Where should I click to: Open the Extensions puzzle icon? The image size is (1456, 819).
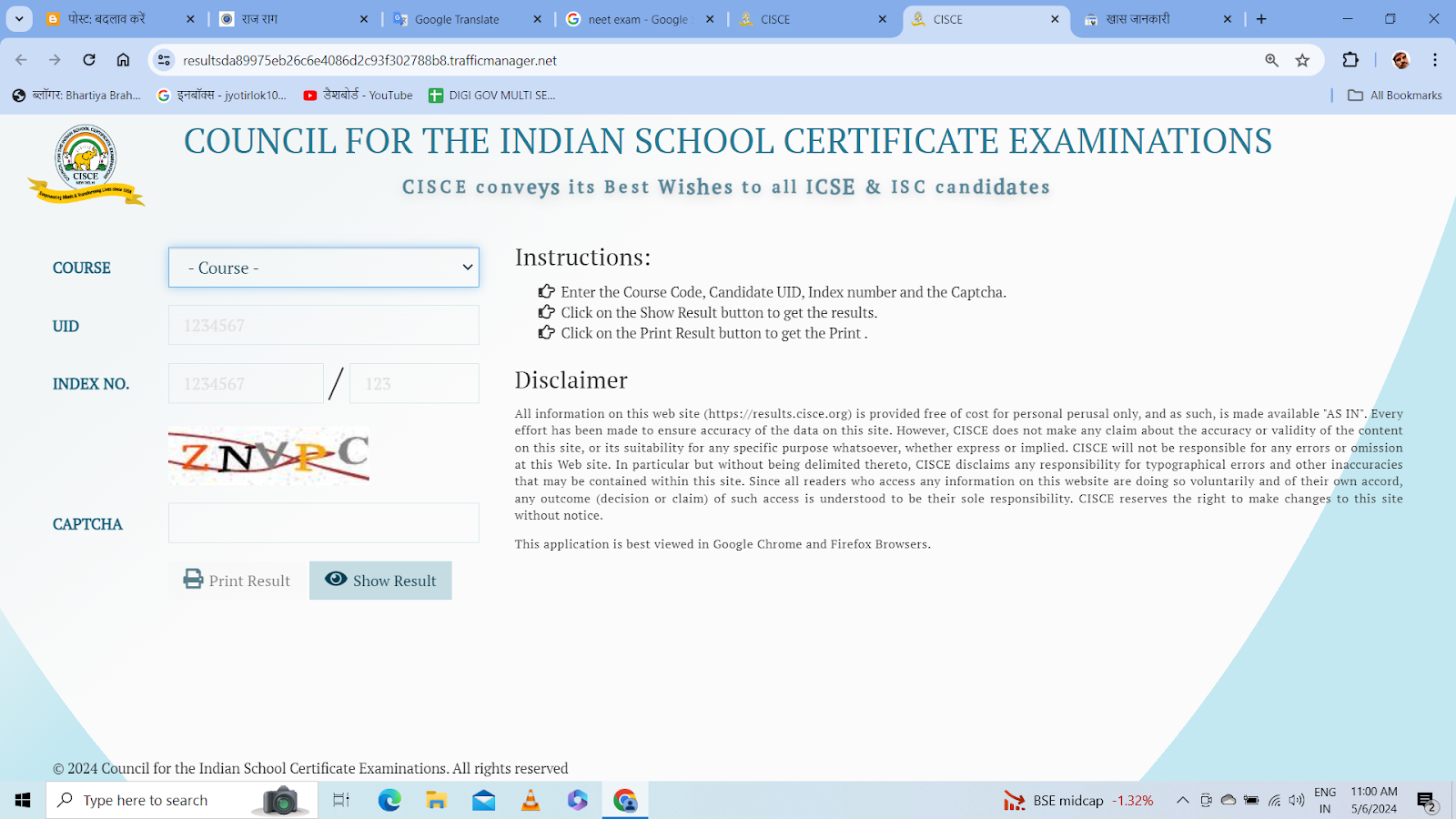tap(1350, 60)
